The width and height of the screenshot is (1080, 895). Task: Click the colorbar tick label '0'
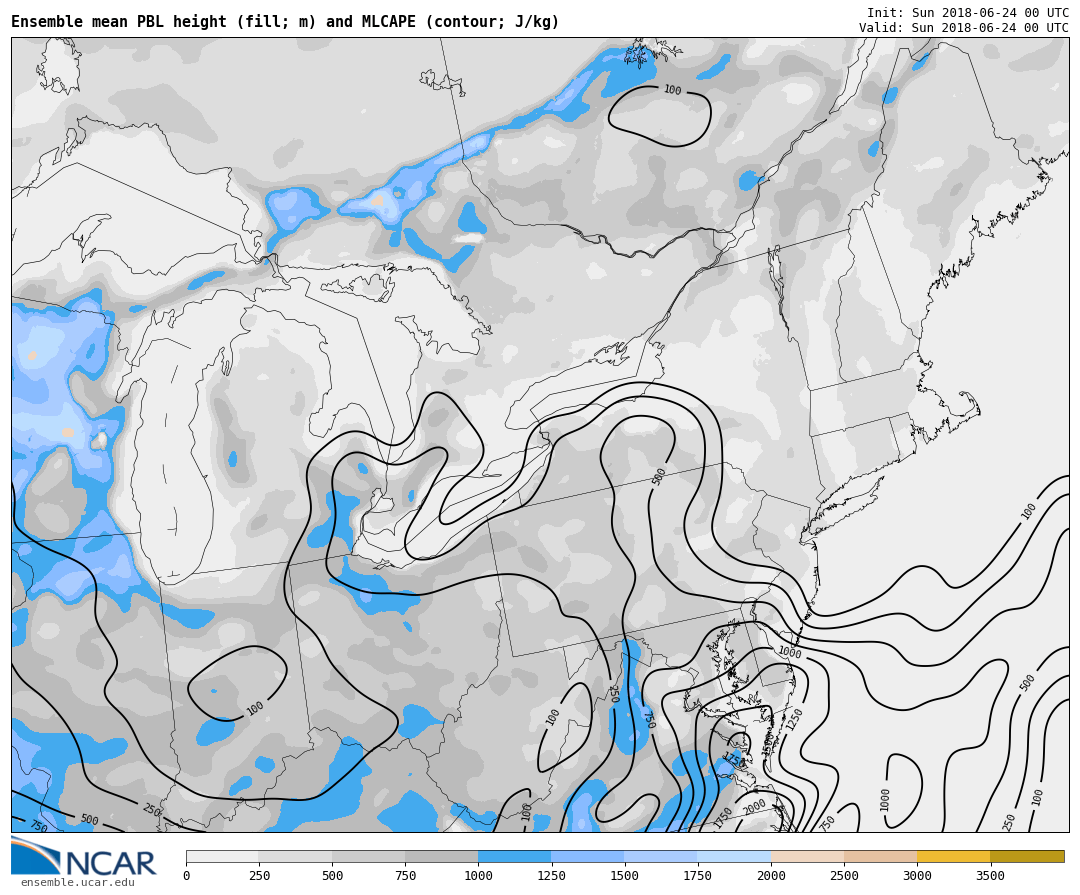pos(186,876)
